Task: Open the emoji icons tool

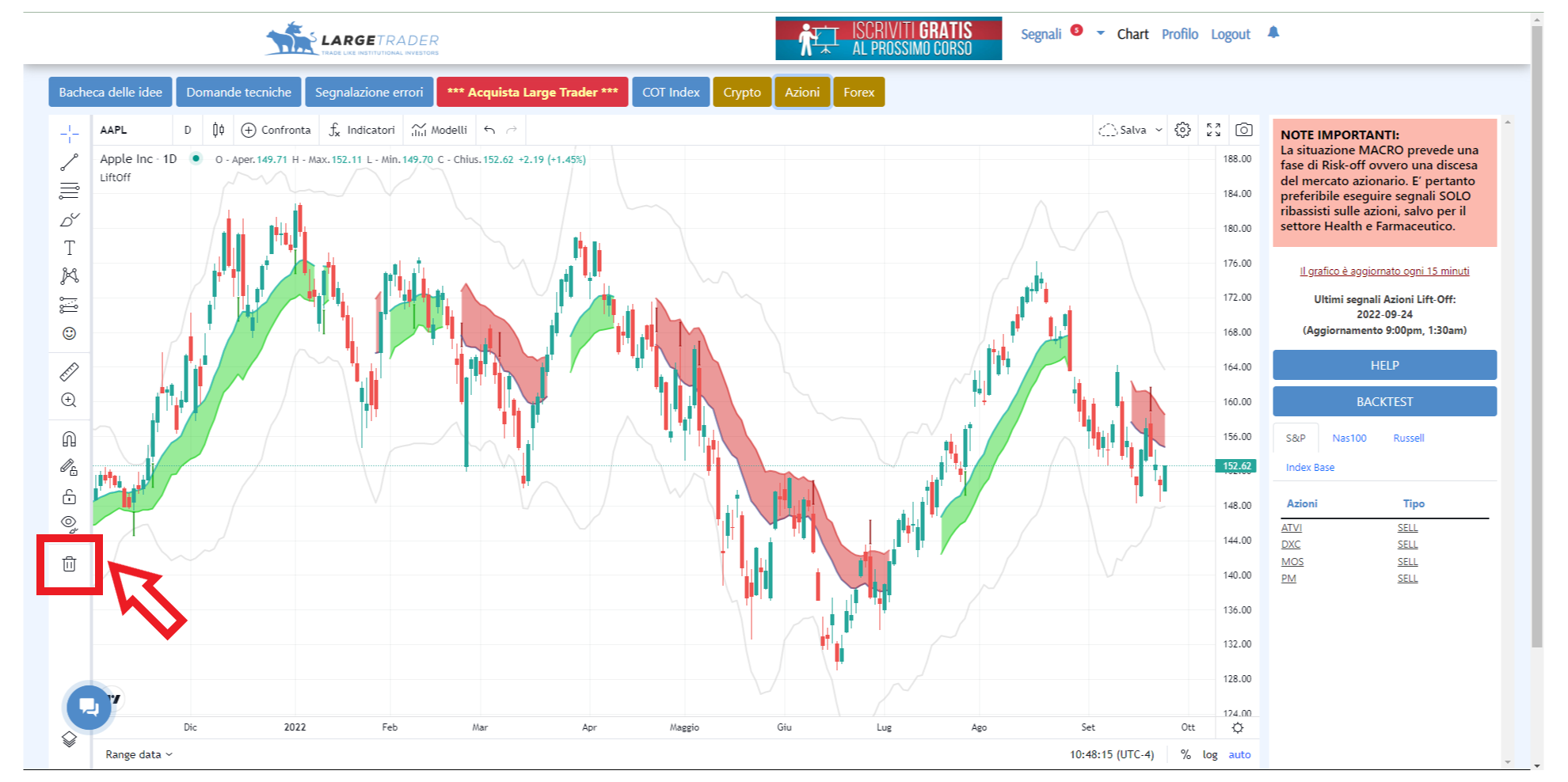Action: point(69,333)
